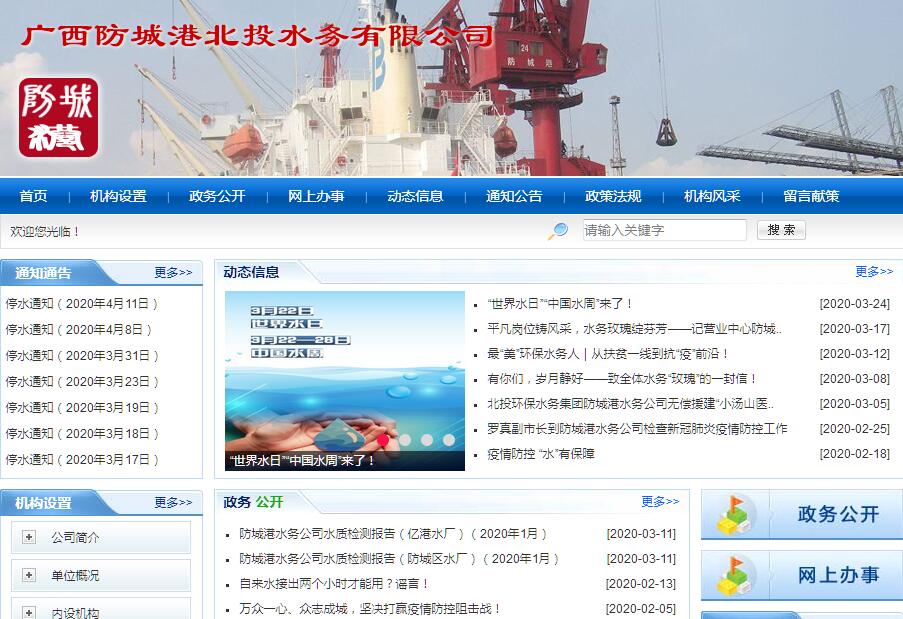Select 网上办事 navigation item
The width and height of the screenshot is (903, 619).
point(316,196)
